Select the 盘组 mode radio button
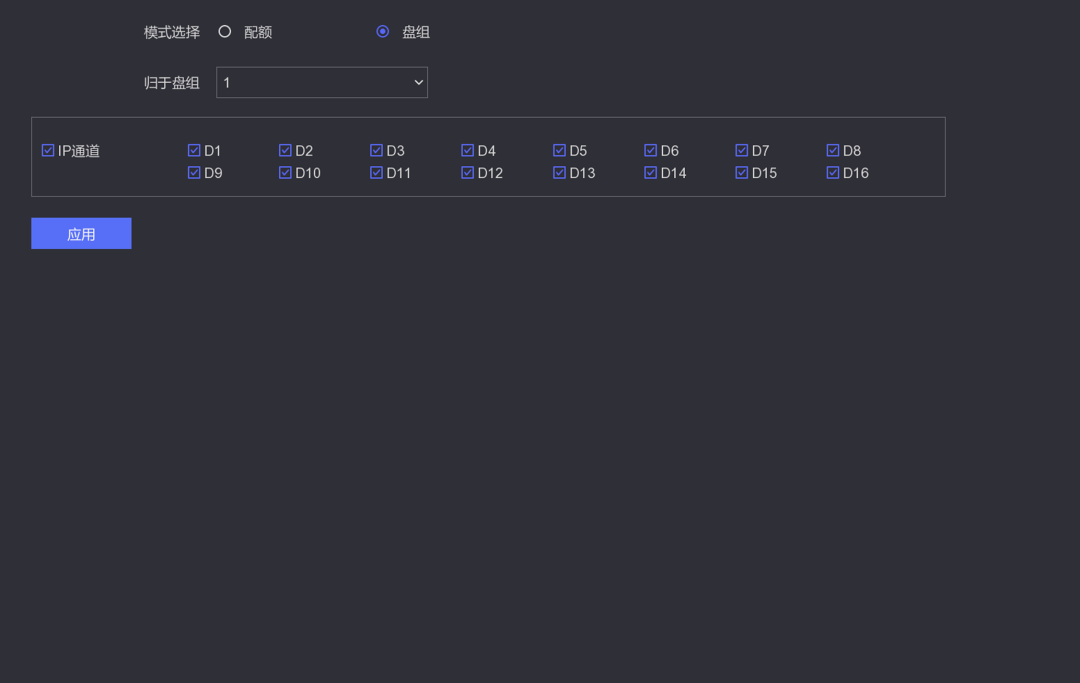The width and height of the screenshot is (1080, 683). pyautogui.click(x=382, y=32)
